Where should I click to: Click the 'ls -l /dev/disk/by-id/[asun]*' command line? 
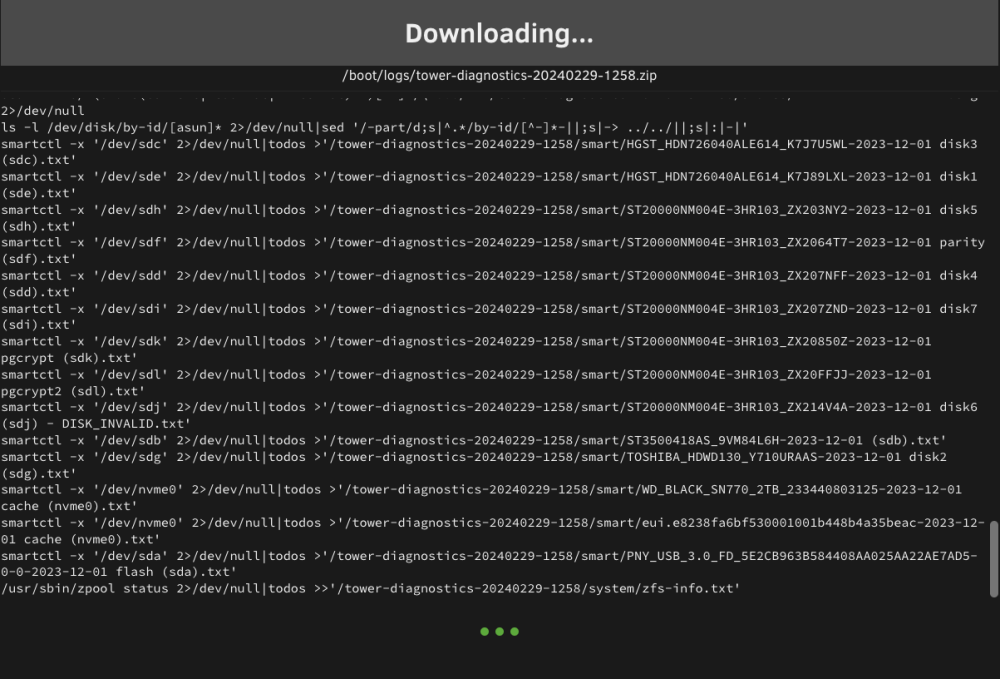click(x=374, y=128)
